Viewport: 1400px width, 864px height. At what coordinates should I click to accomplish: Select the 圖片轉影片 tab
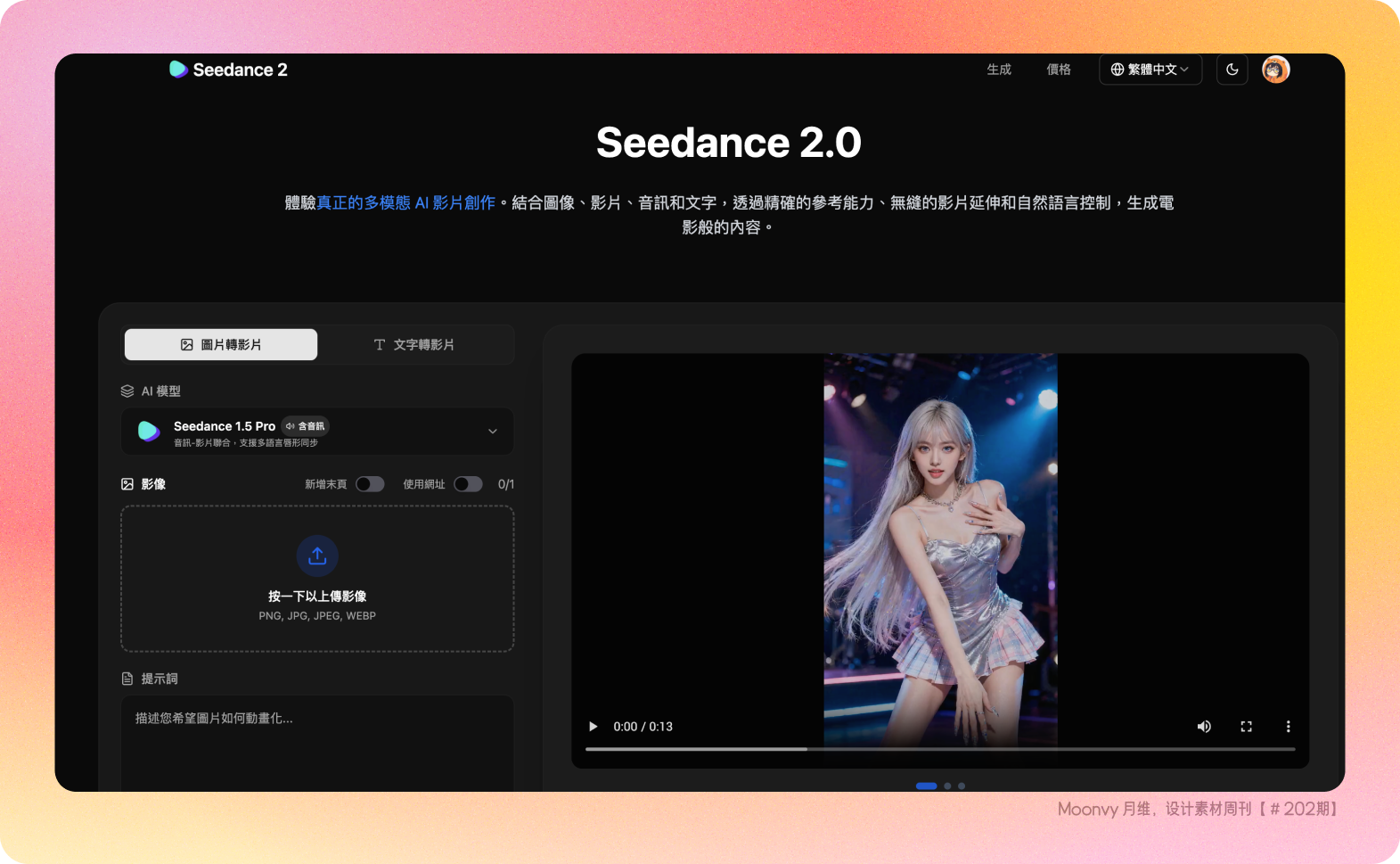pos(221,345)
